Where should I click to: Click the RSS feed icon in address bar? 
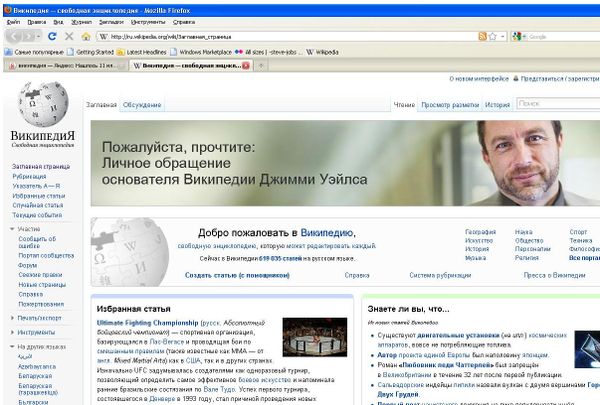(x=483, y=36)
